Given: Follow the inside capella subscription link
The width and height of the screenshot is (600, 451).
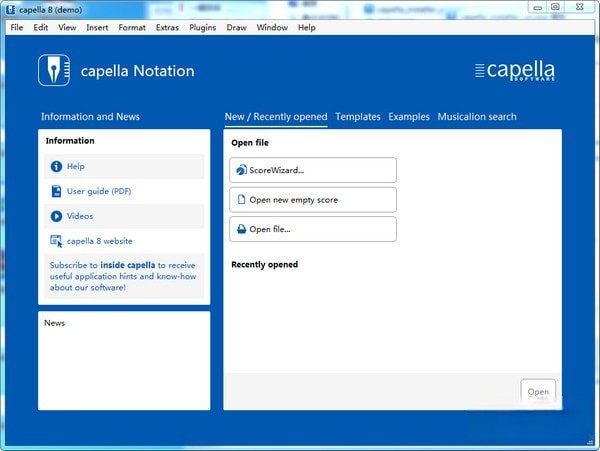Looking at the screenshot, I should (x=126, y=265).
